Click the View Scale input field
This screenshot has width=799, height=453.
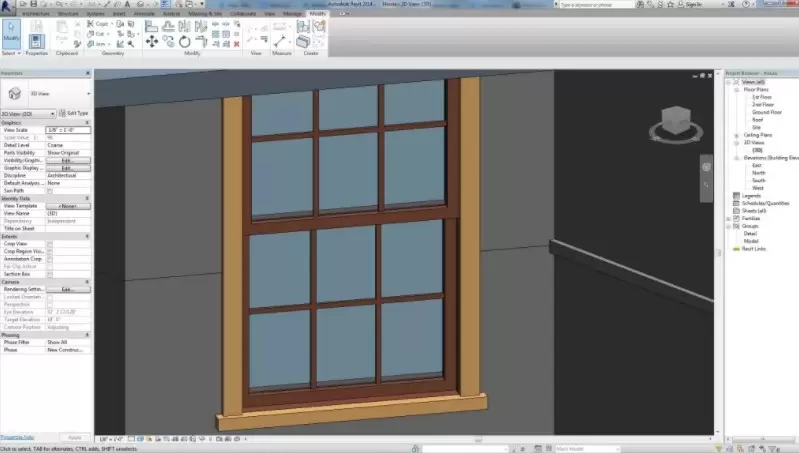(68, 130)
